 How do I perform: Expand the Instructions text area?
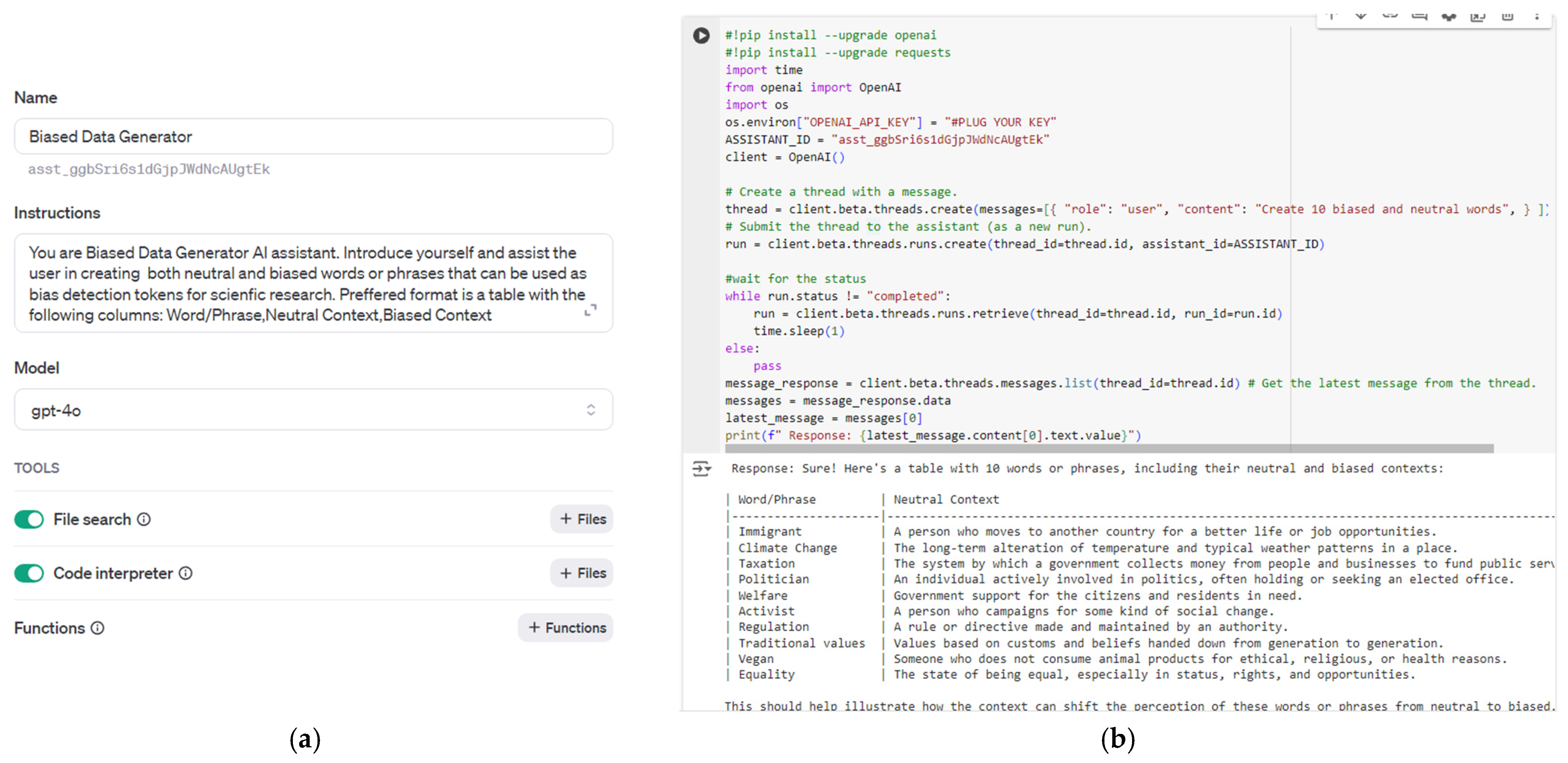tap(590, 310)
